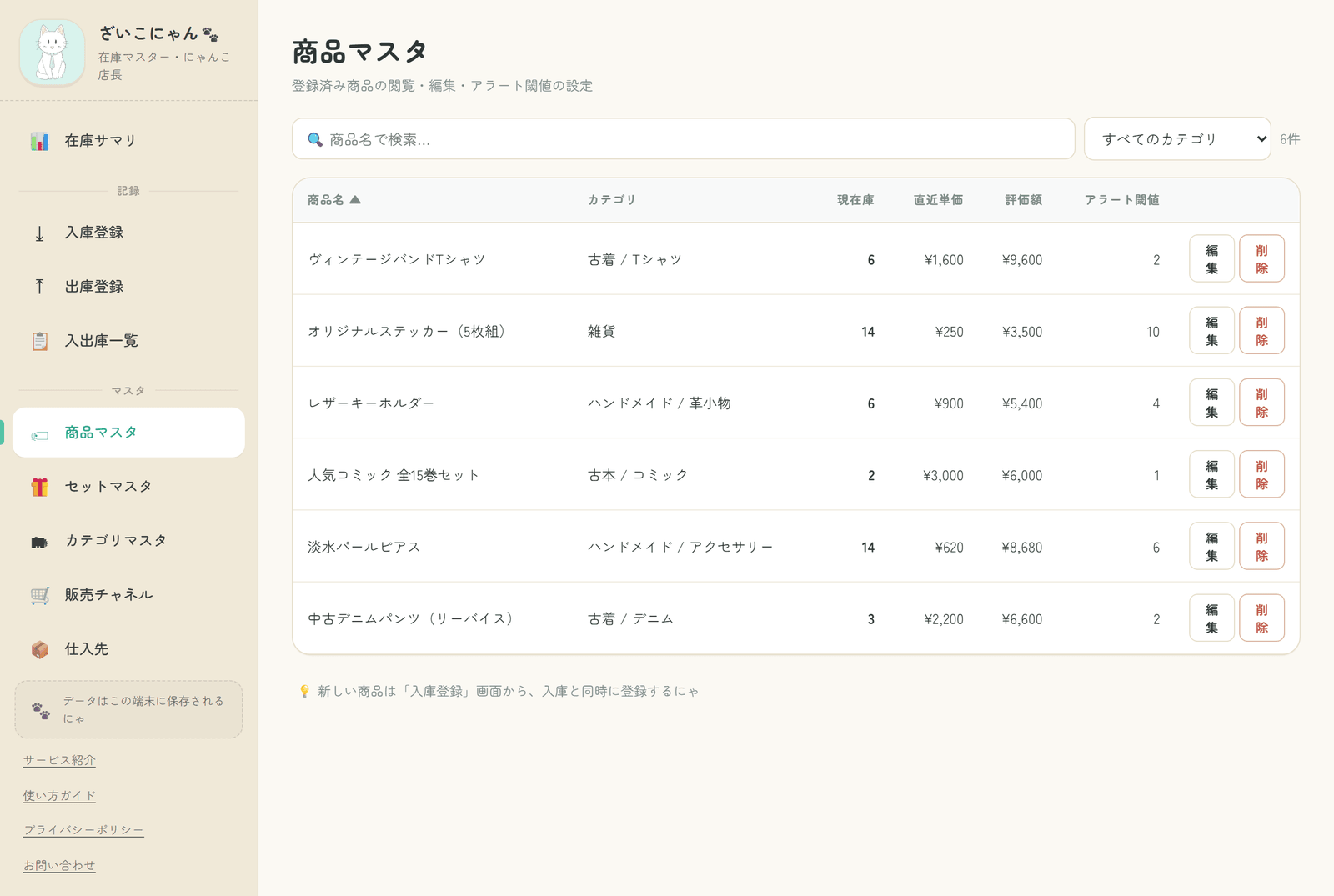Edit 中古デニムパンツ (リーバイス) row
The image size is (1334, 896).
click(x=1211, y=618)
